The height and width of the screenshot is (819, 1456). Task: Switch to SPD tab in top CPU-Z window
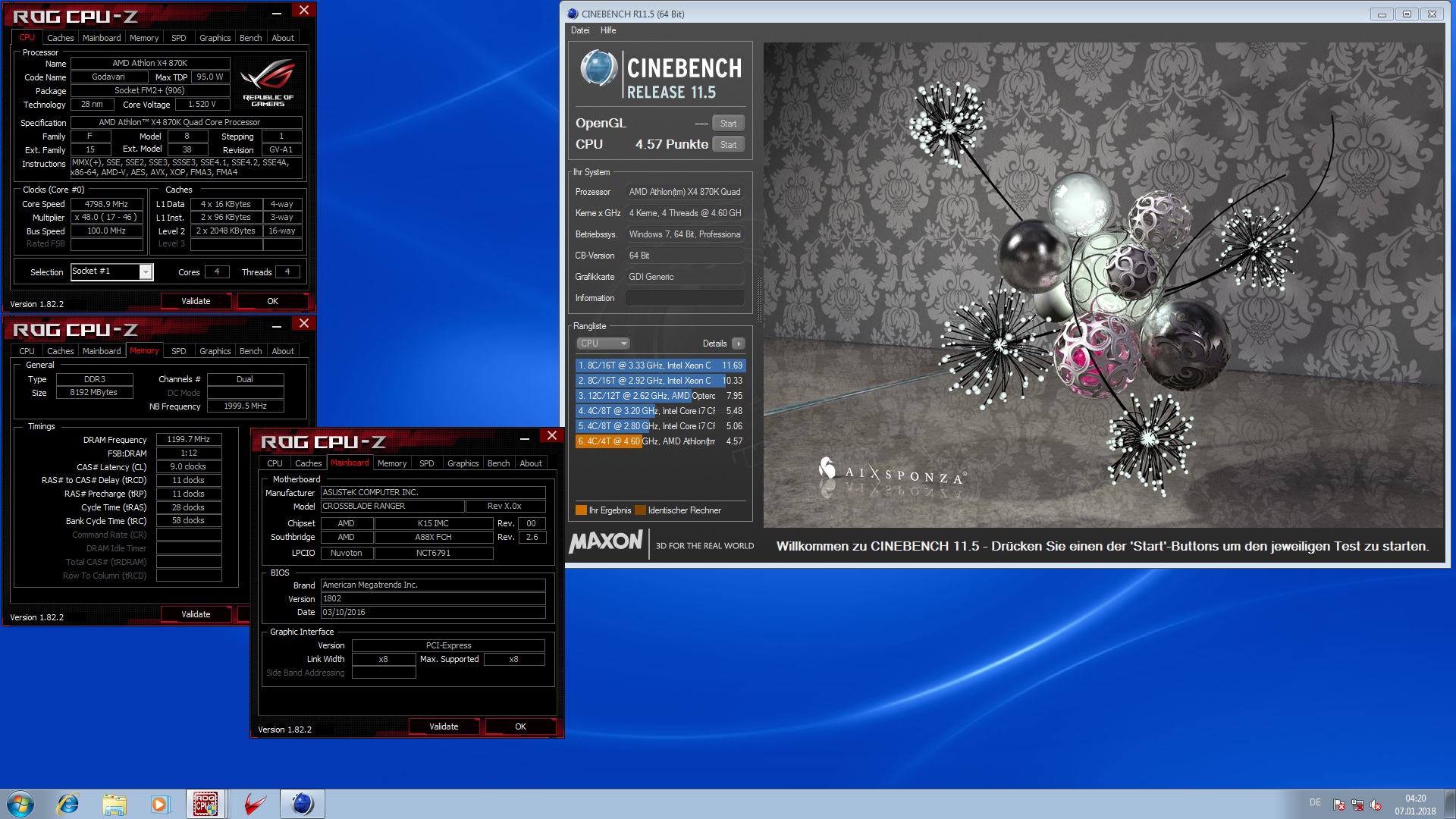[x=178, y=38]
